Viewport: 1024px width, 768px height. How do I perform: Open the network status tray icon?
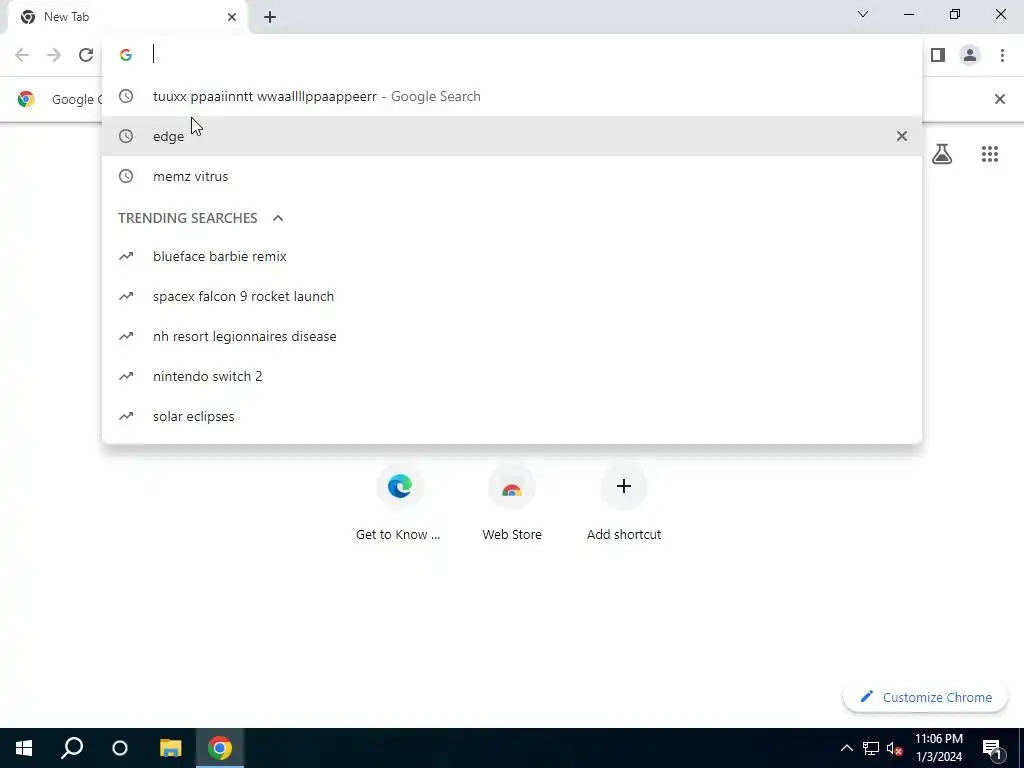click(x=871, y=748)
